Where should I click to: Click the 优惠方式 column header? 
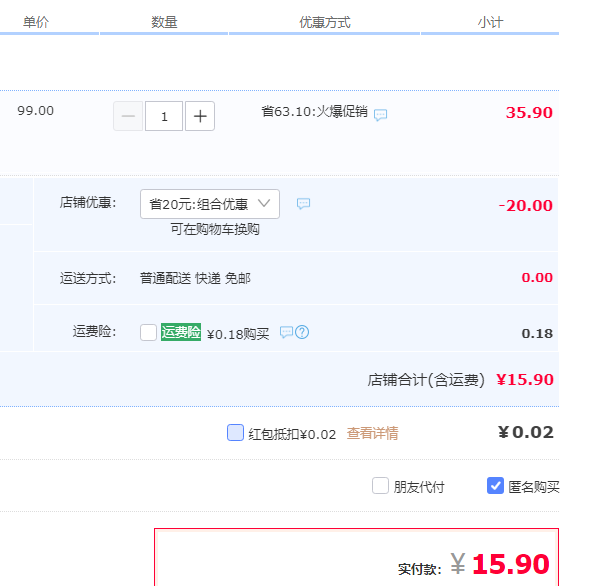pyautogui.click(x=325, y=22)
